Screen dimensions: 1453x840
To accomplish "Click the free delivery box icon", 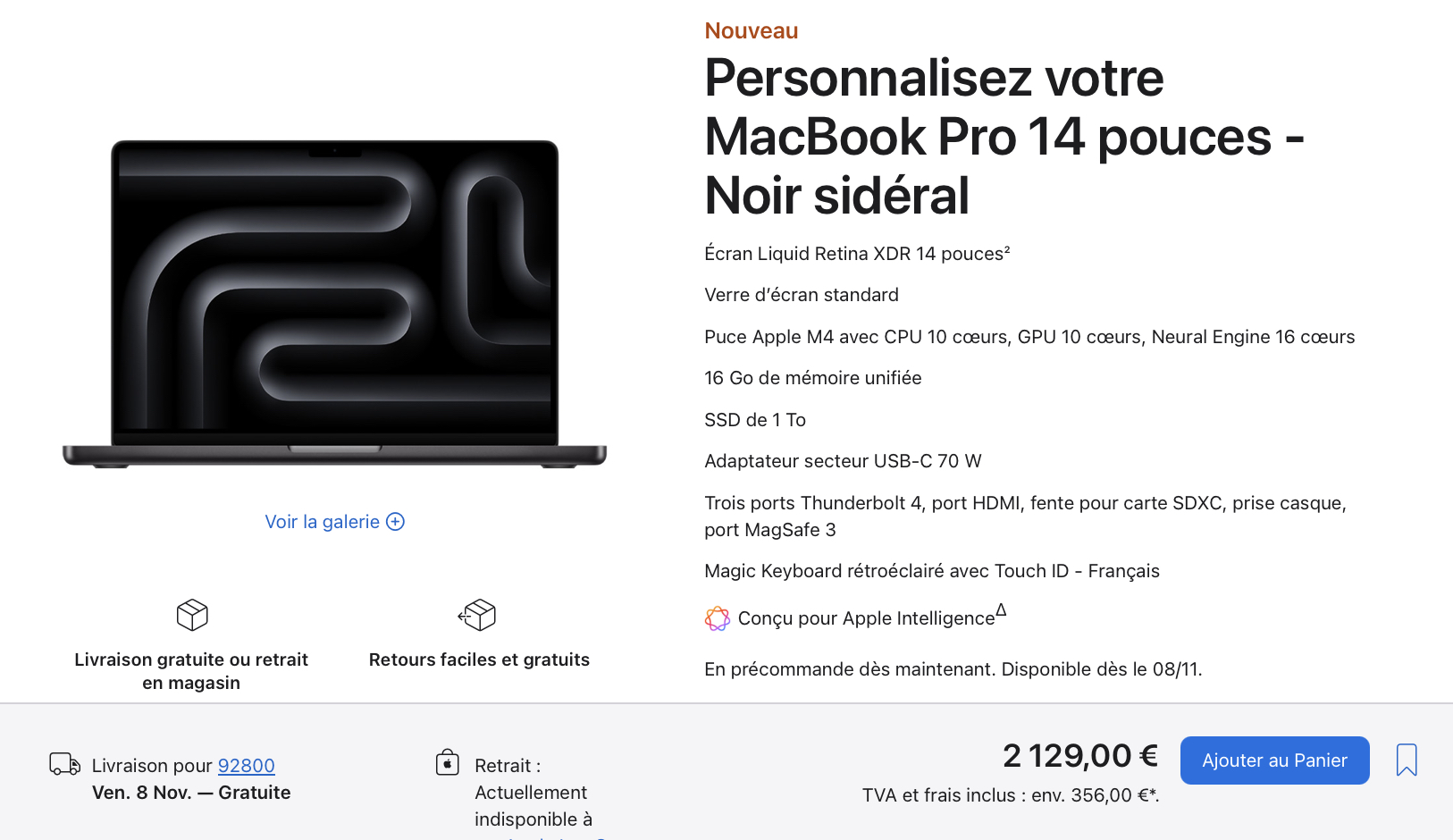I will [x=192, y=615].
